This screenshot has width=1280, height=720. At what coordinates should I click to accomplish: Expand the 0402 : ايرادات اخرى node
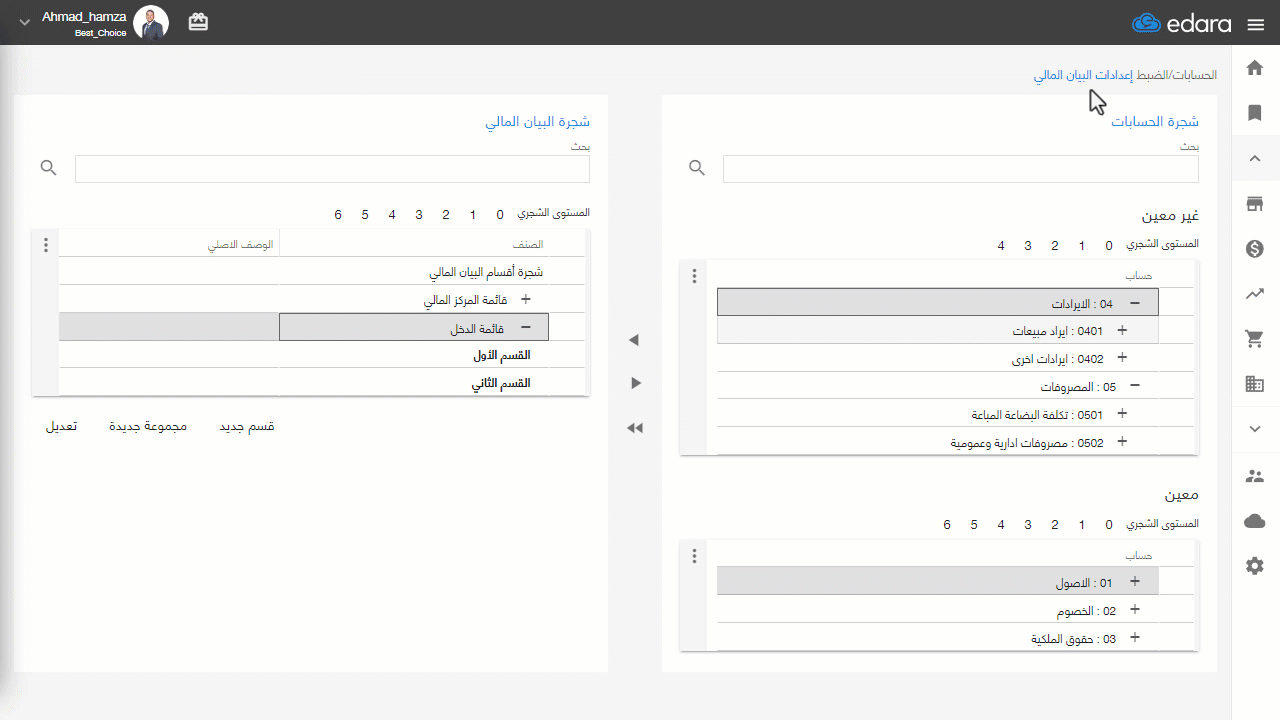(1121, 358)
